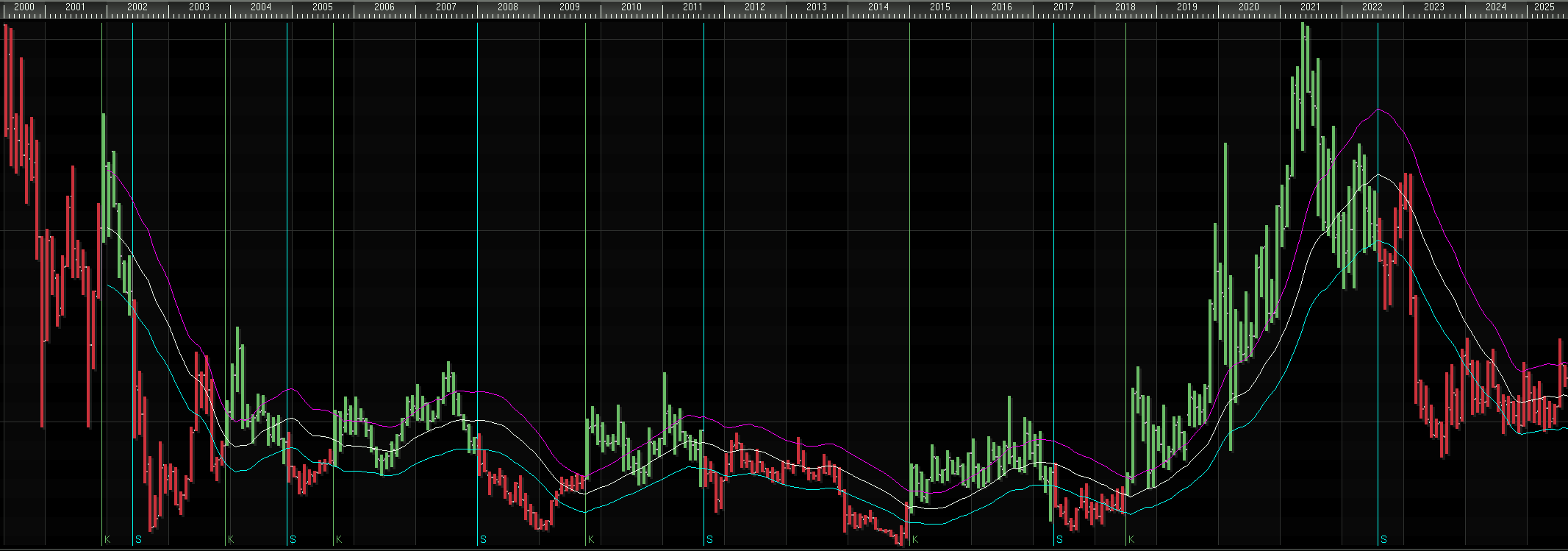Select the 2024 year label on the time axis
Screen dimensions: 1568x551
tap(1496, 7)
